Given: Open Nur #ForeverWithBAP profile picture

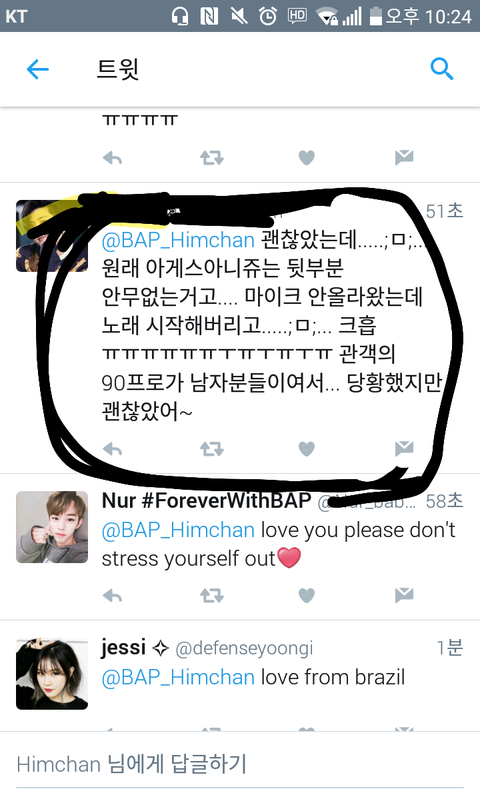Looking at the screenshot, I should [x=52, y=527].
